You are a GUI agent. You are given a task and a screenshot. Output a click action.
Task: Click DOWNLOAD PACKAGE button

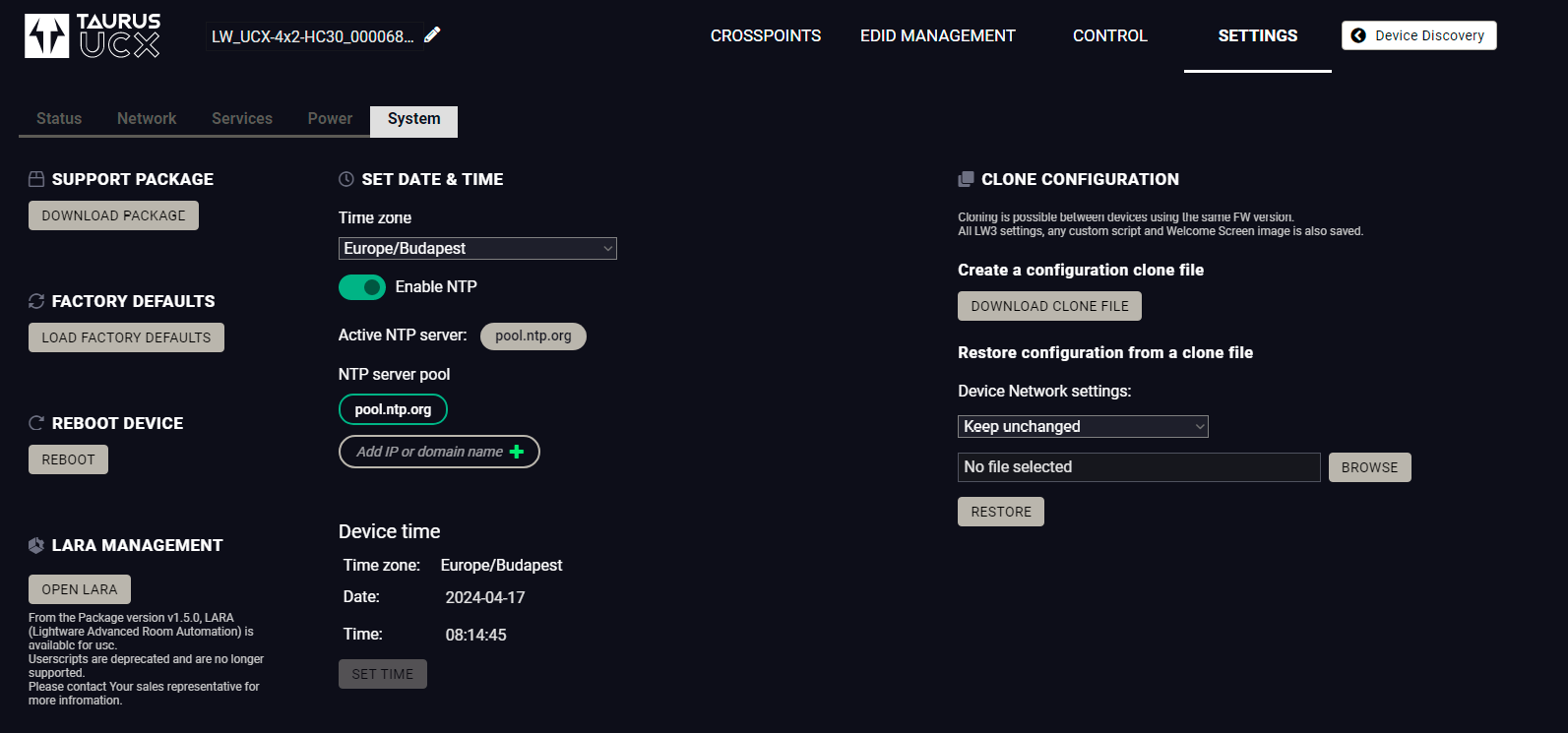point(113,215)
